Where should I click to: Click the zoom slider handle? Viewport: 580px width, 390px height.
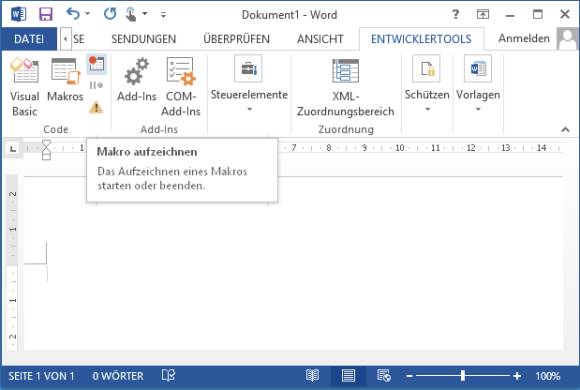click(x=463, y=376)
